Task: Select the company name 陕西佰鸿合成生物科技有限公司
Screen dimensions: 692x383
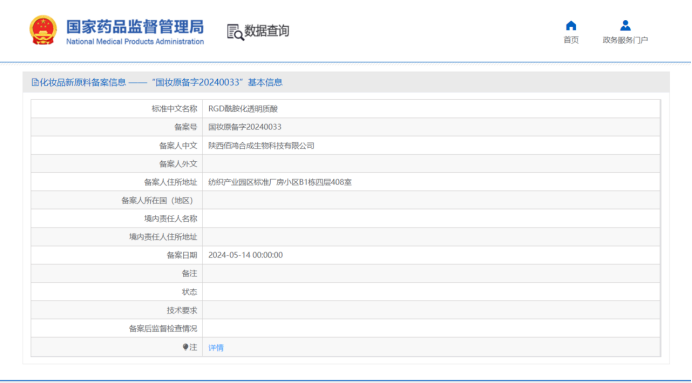Action: [x=261, y=146]
